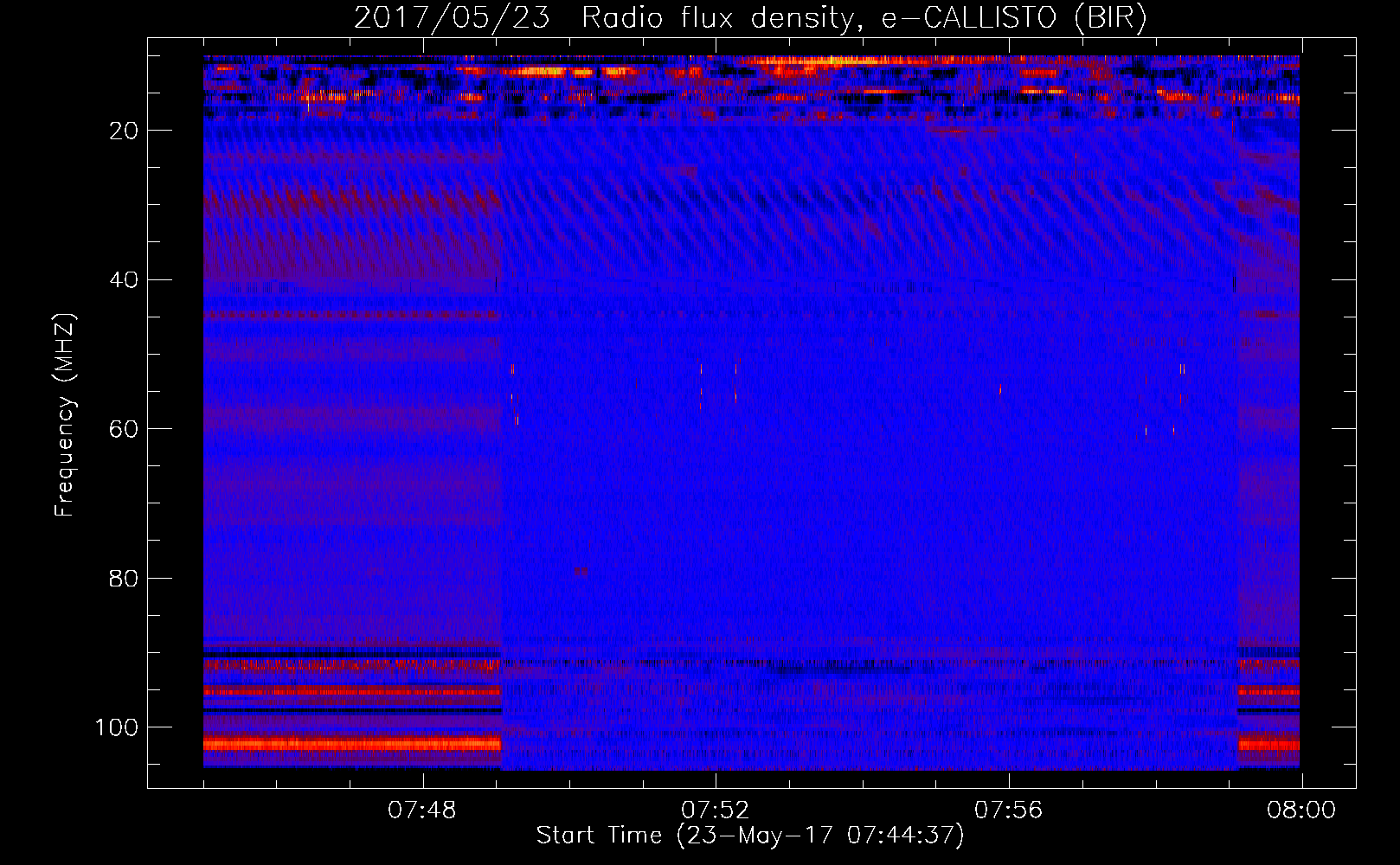Viewport: 1400px width, 865px height.
Task: Click the 07:52 time tick label
Action: point(716,811)
